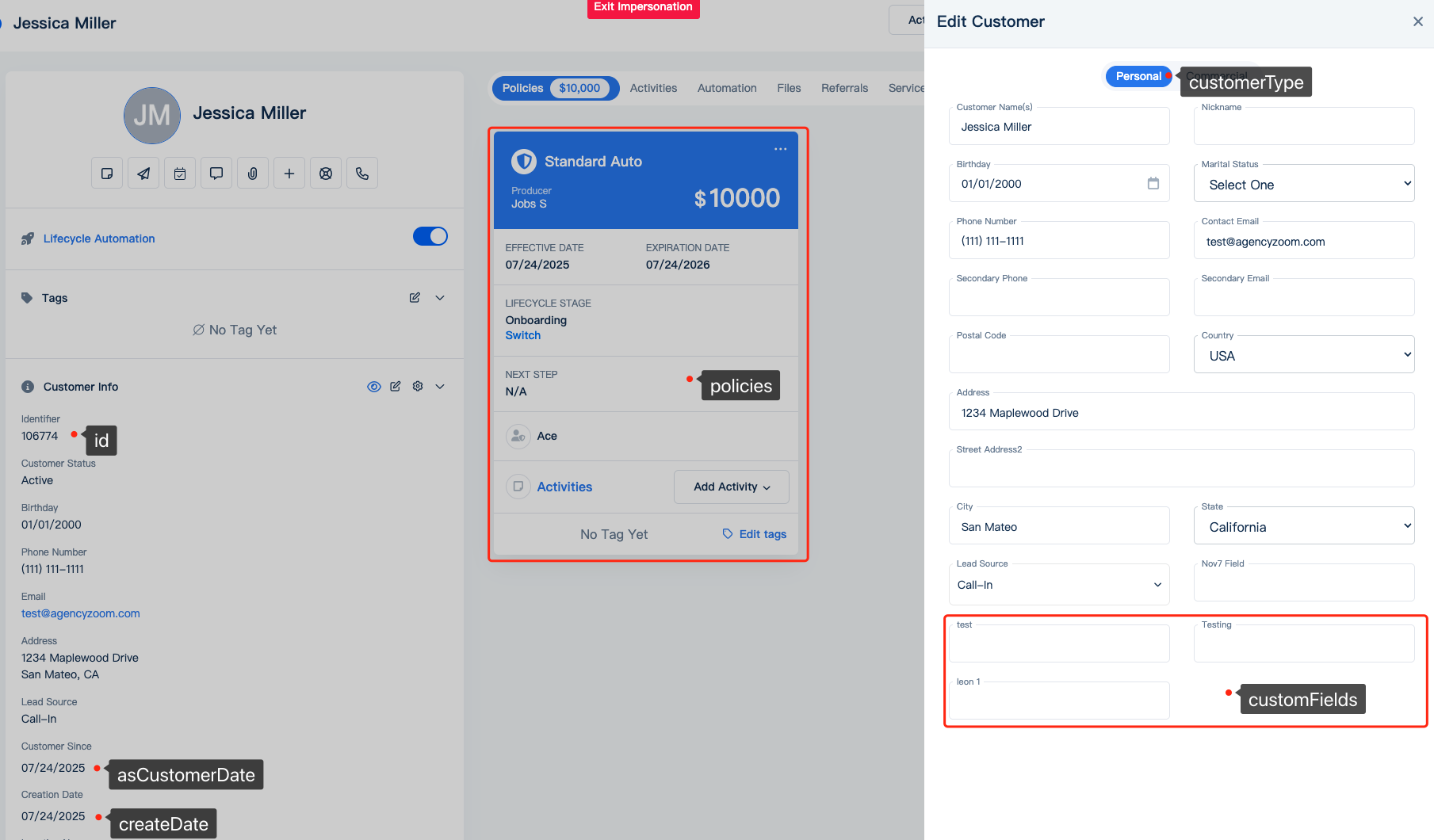
Task: Click the Customer Info edit pencil icon
Action: [396, 387]
